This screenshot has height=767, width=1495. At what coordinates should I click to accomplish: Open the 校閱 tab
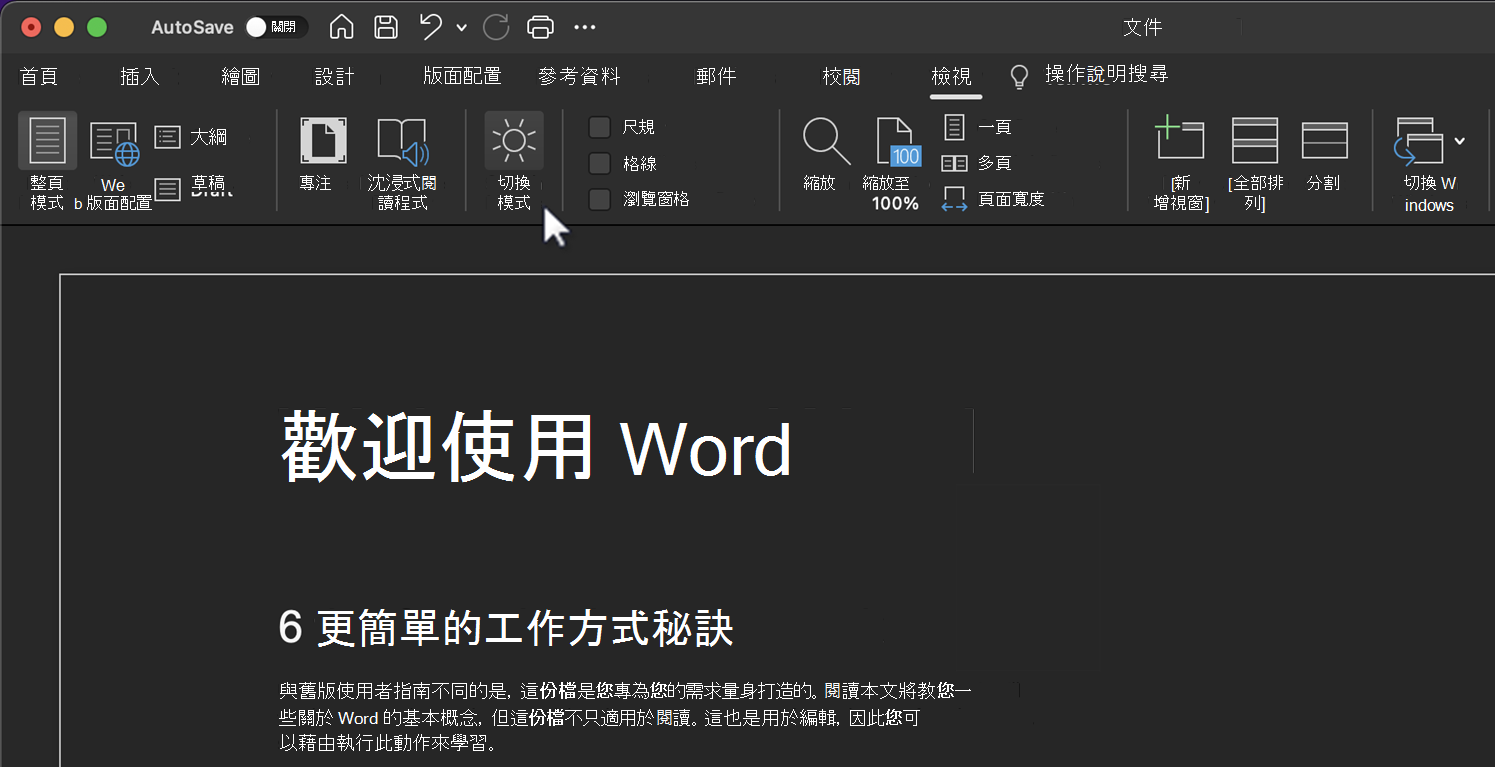point(841,77)
